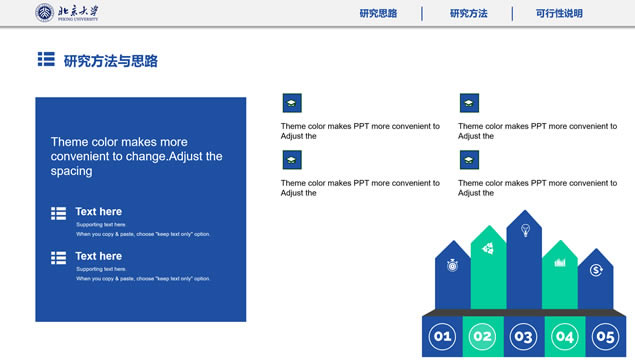Click the recycle icon on the green arrow

pos(488,248)
